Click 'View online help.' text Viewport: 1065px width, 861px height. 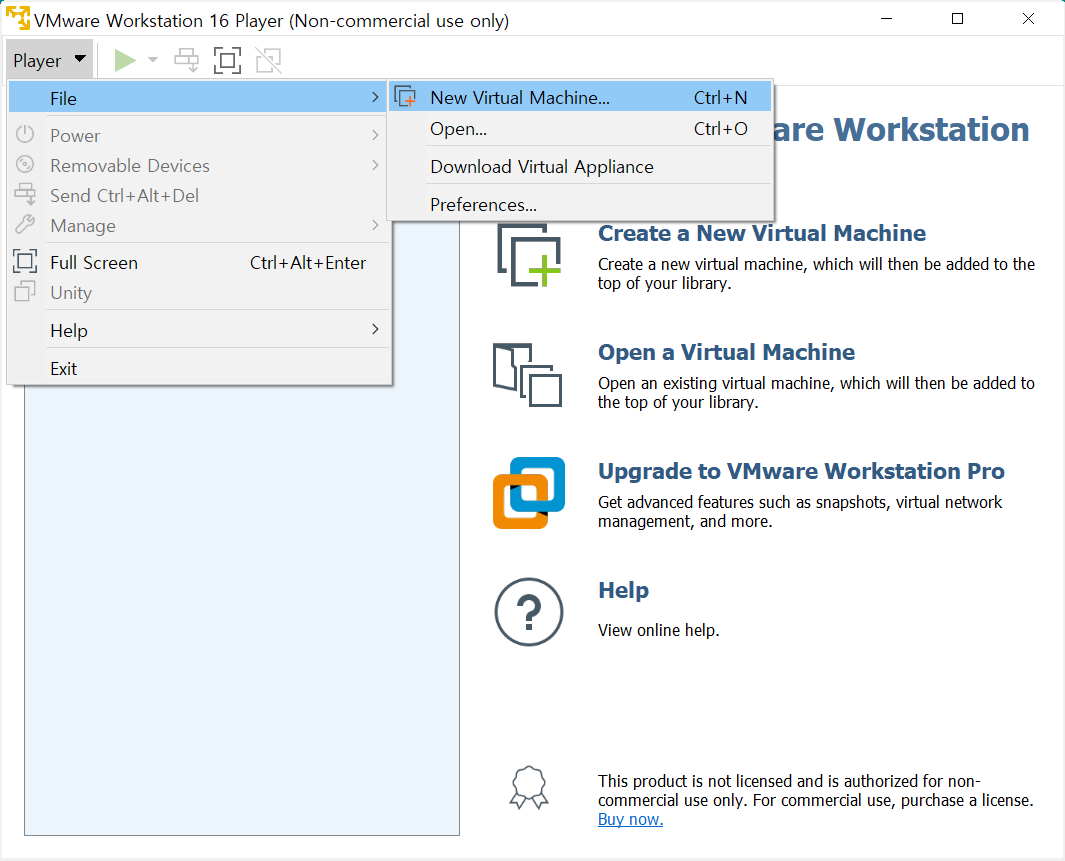click(x=658, y=630)
